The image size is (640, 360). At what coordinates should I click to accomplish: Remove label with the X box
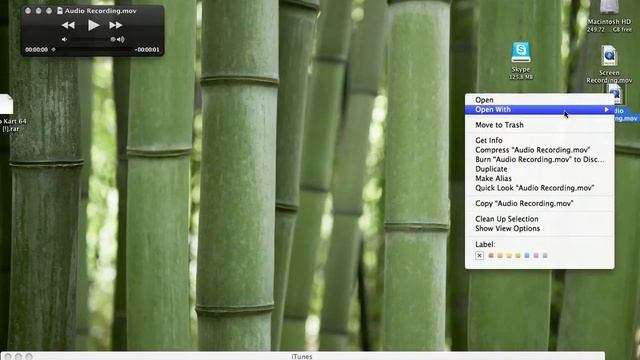[x=480, y=256]
